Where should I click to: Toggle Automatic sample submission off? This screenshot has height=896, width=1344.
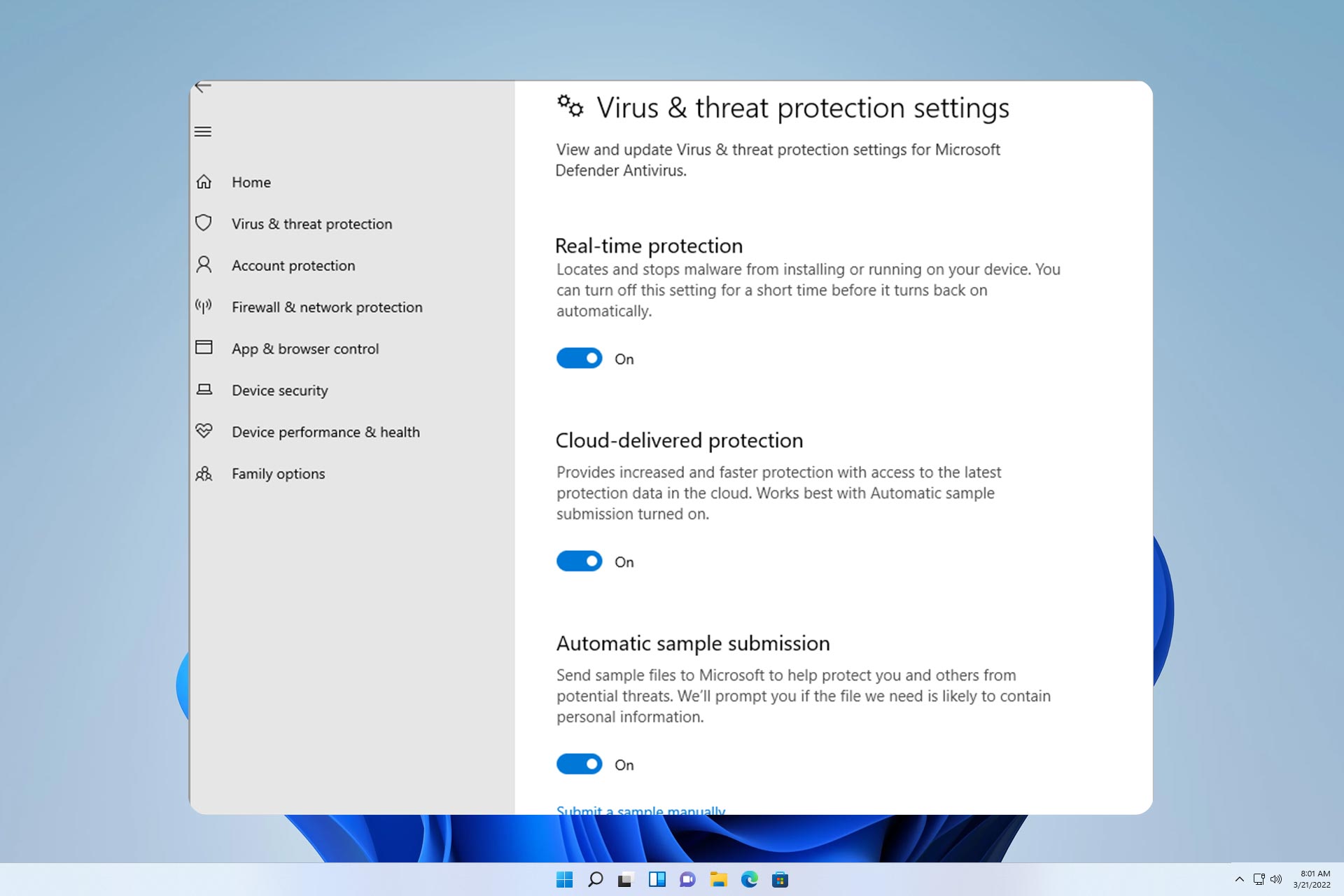(x=580, y=764)
